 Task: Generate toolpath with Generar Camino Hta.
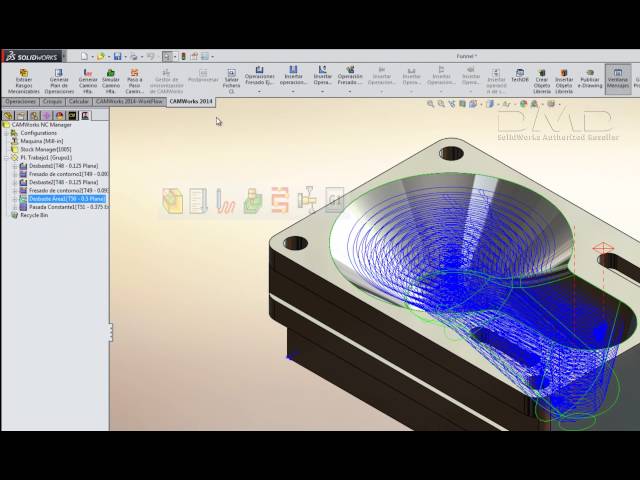88,81
